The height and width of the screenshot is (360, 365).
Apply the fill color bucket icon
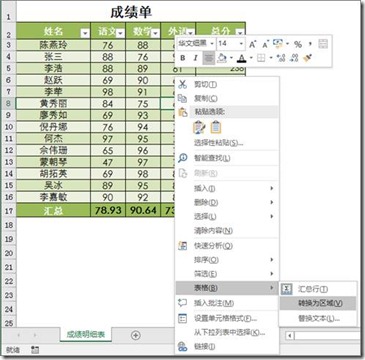[x=222, y=58]
